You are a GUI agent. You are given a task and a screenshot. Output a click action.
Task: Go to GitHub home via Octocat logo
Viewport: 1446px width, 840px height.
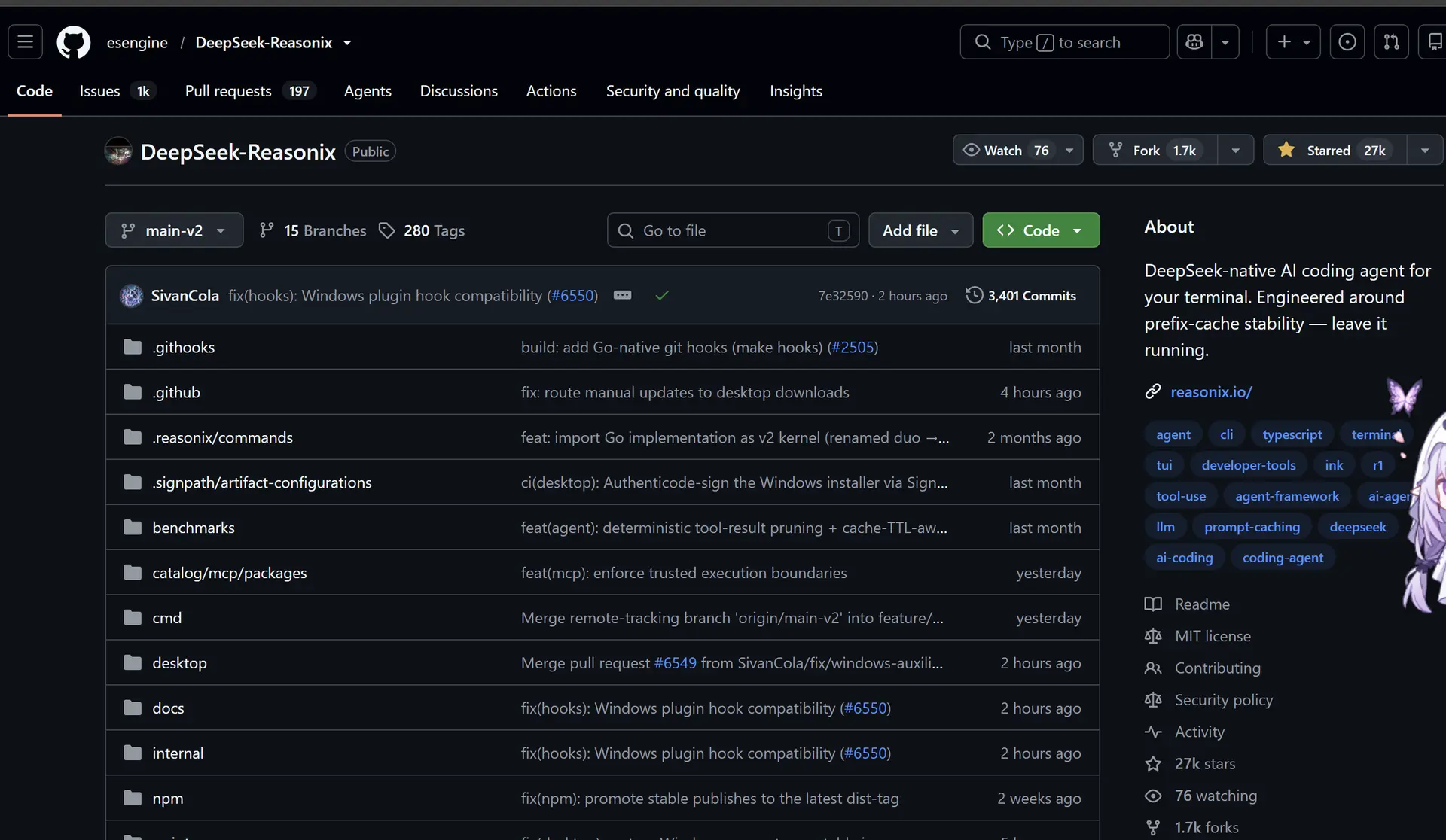[x=74, y=42]
